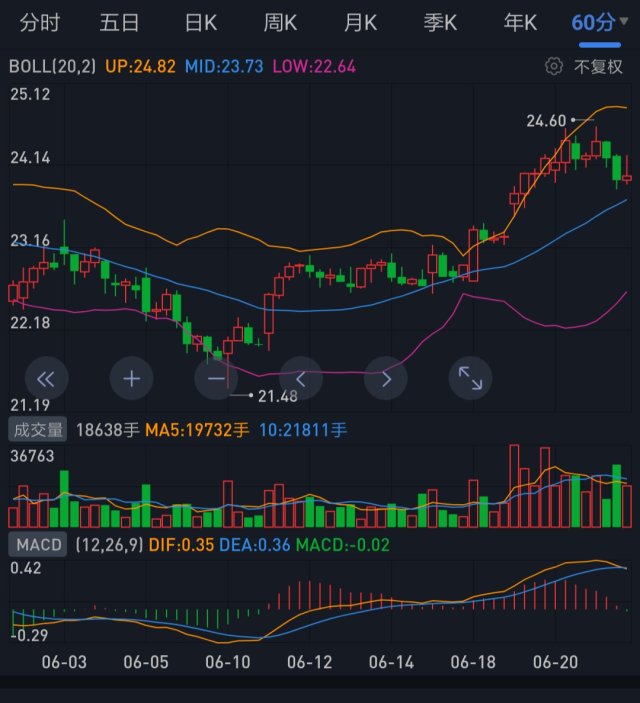Image resolution: width=640 pixels, height=703 pixels.
Task: Select the 周K tab
Action: [280, 22]
